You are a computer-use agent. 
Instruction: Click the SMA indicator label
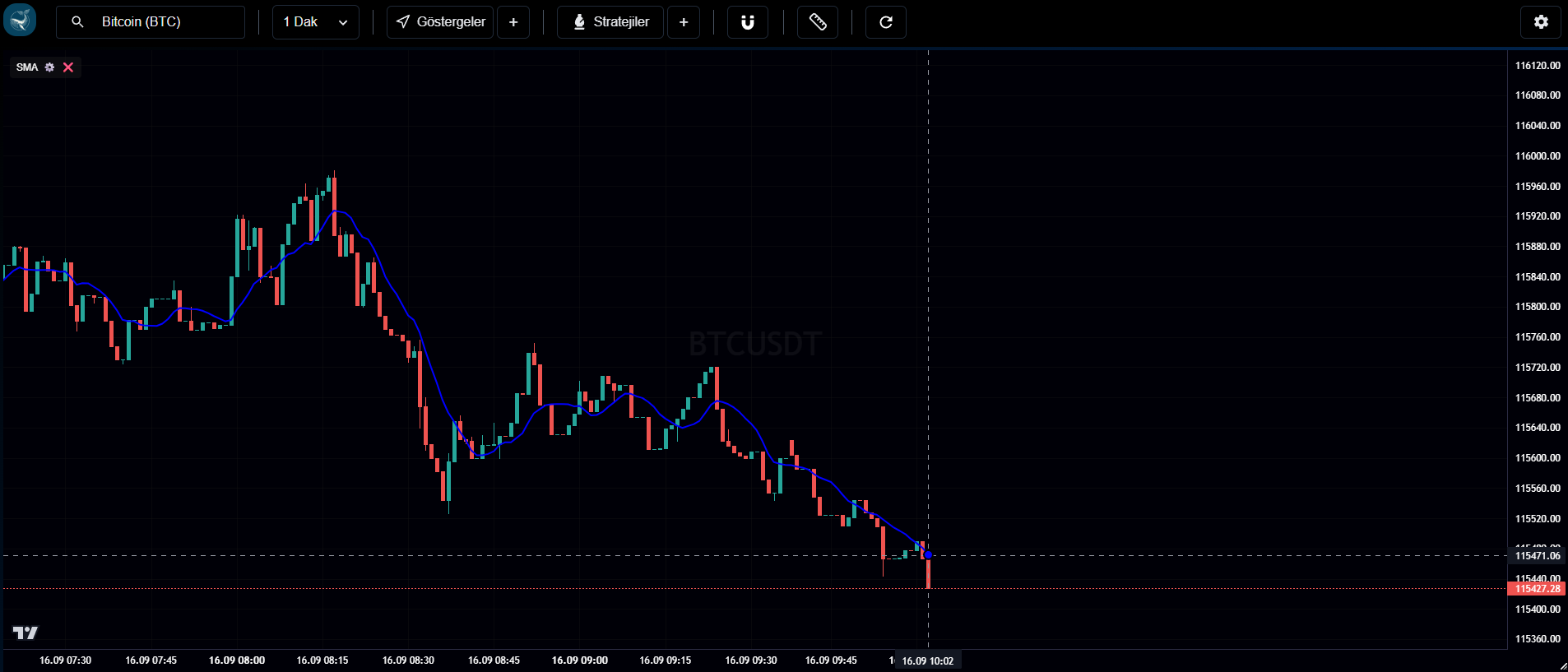(27, 67)
